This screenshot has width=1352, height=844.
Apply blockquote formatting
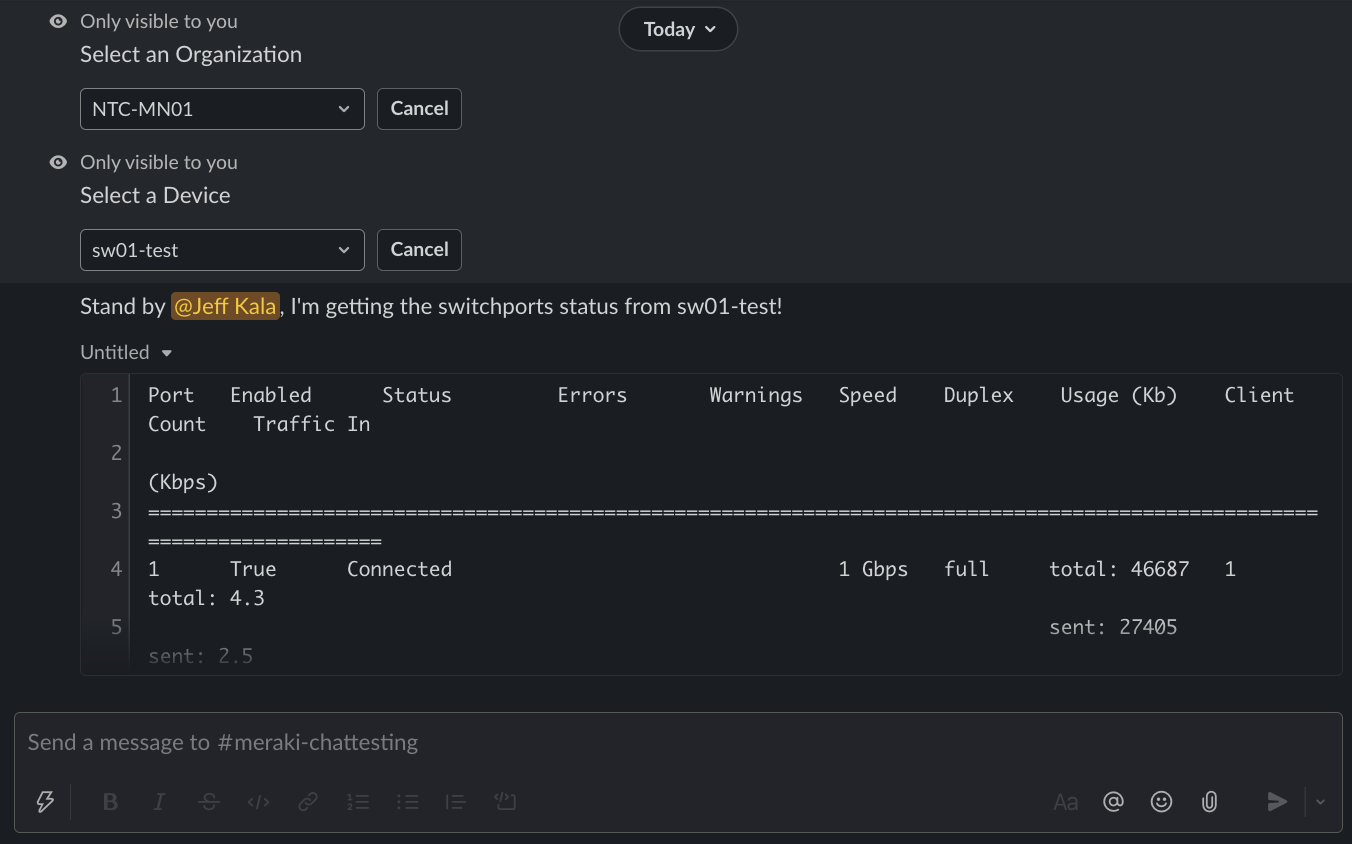point(456,801)
